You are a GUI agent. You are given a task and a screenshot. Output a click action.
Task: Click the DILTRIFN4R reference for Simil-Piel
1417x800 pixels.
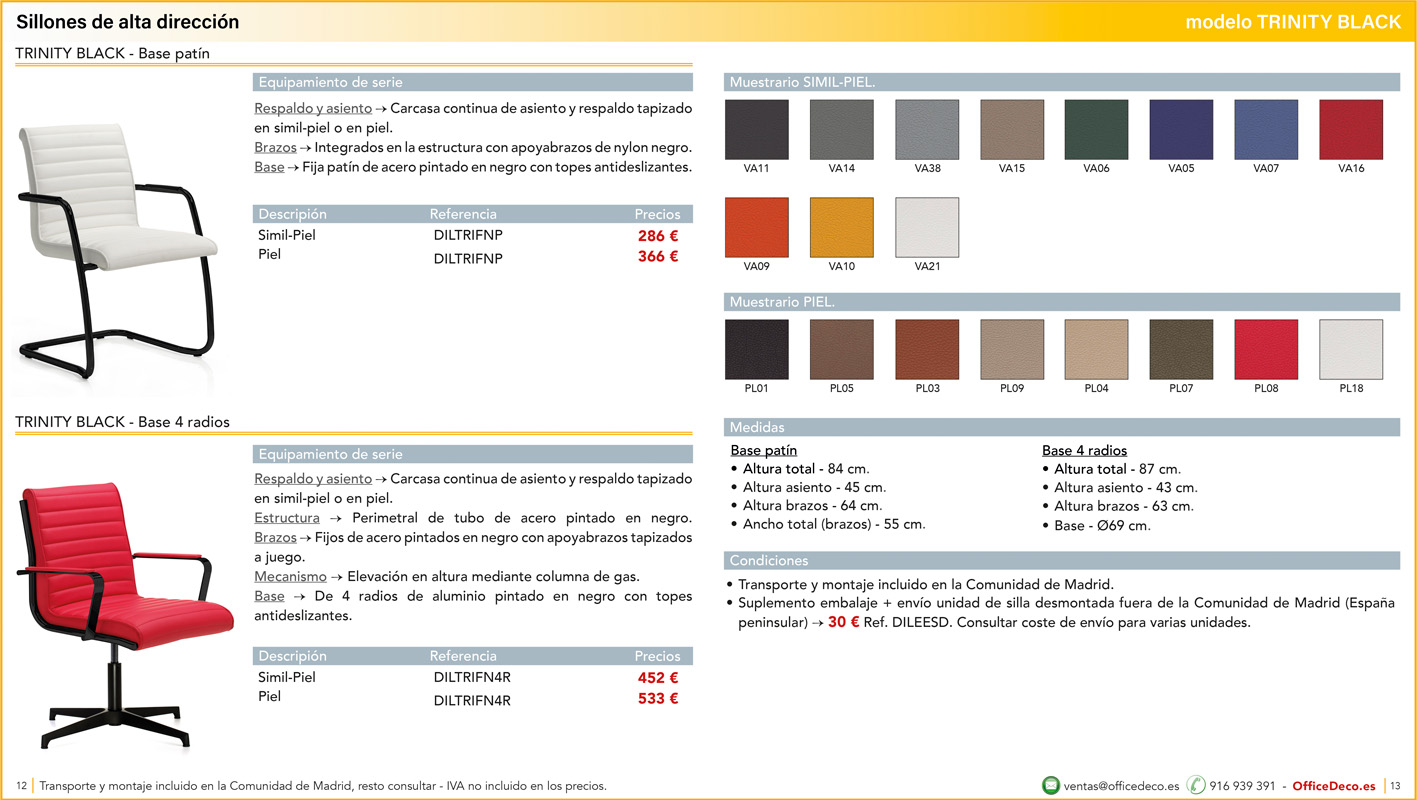pyautogui.click(x=472, y=677)
